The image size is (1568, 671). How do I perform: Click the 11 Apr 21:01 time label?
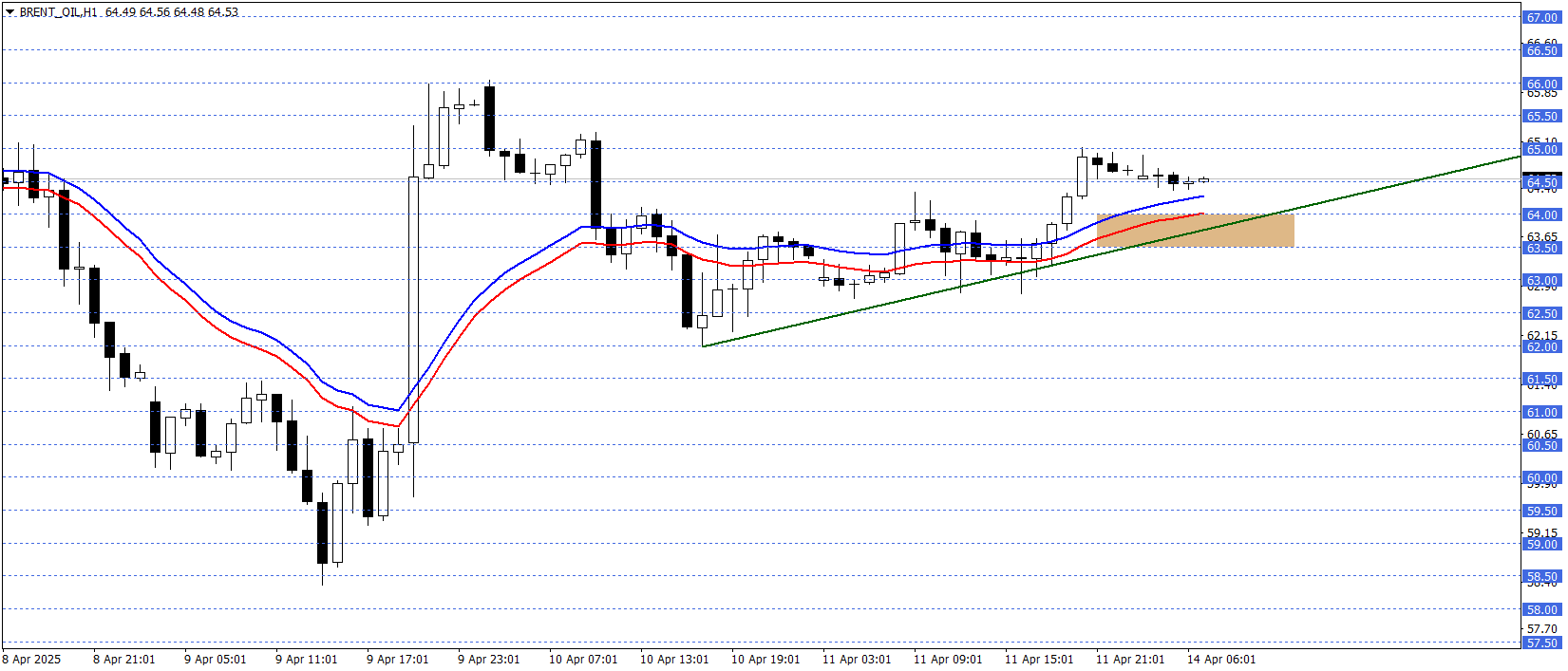pyautogui.click(x=1130, y=660)
